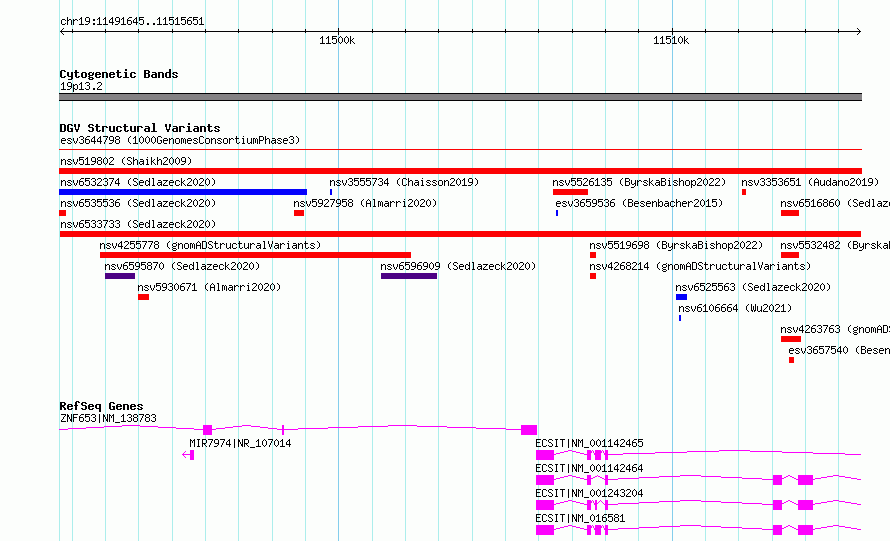890x541 pixels.
Task: Click the 19p13.2 band label
Action: (x=81, y=86)
